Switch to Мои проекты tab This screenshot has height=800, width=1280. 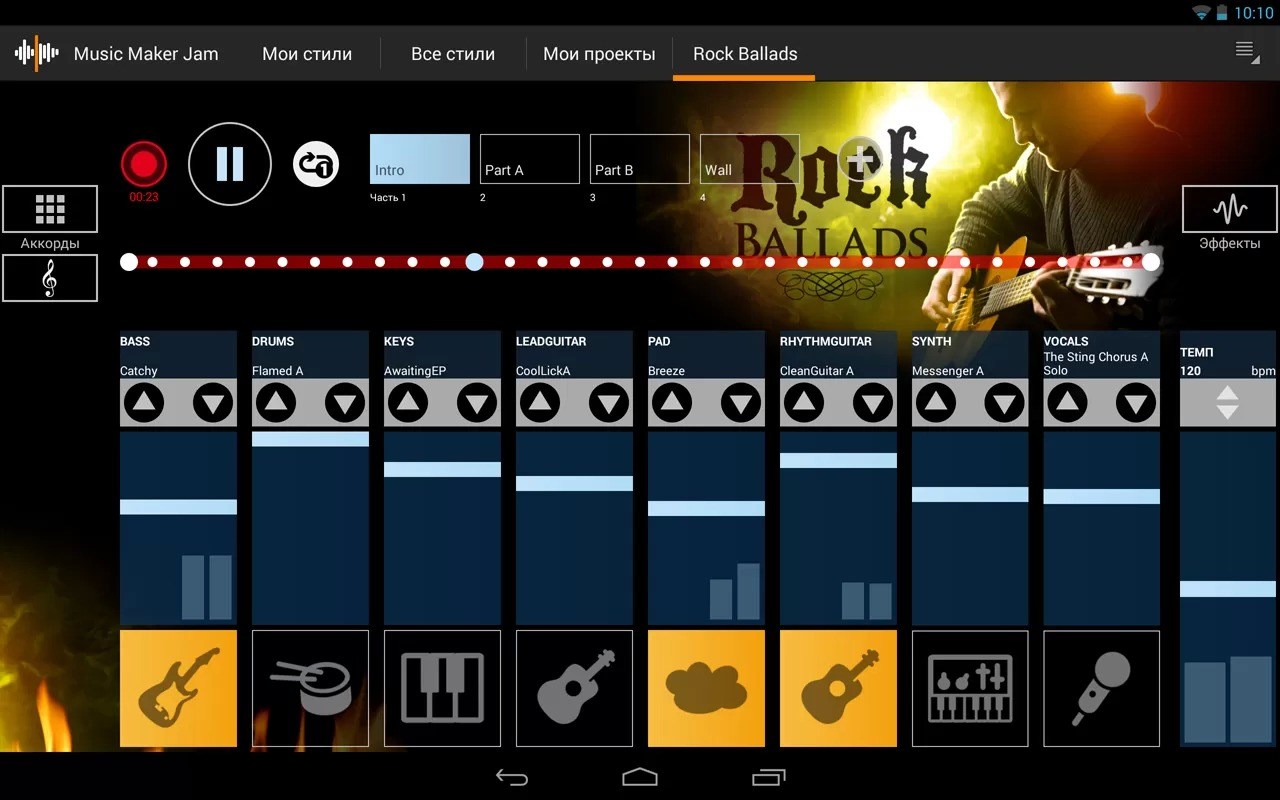pos(599,54)
